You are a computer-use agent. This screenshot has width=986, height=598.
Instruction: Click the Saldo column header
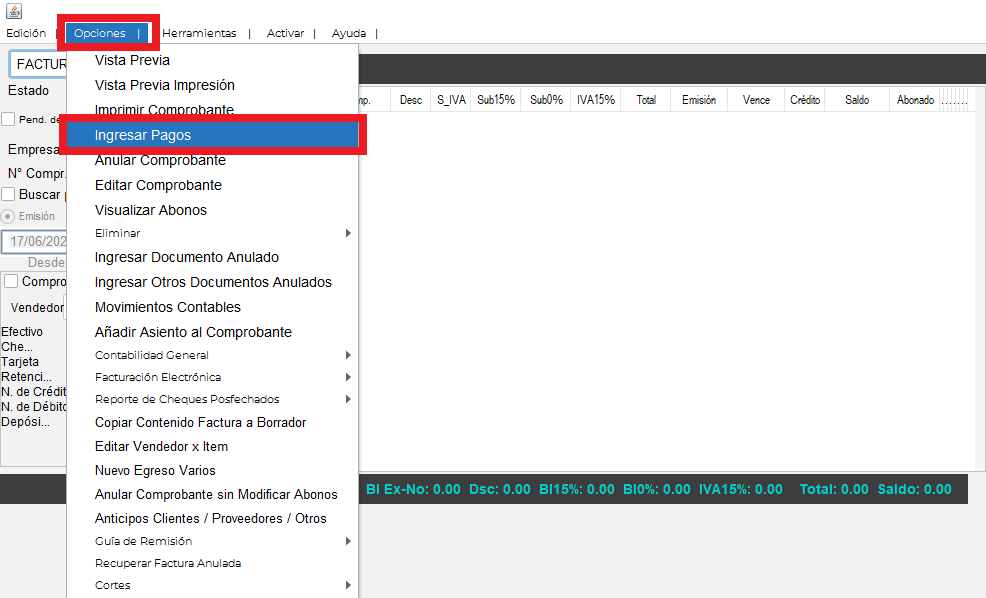[x=857, y=100]
